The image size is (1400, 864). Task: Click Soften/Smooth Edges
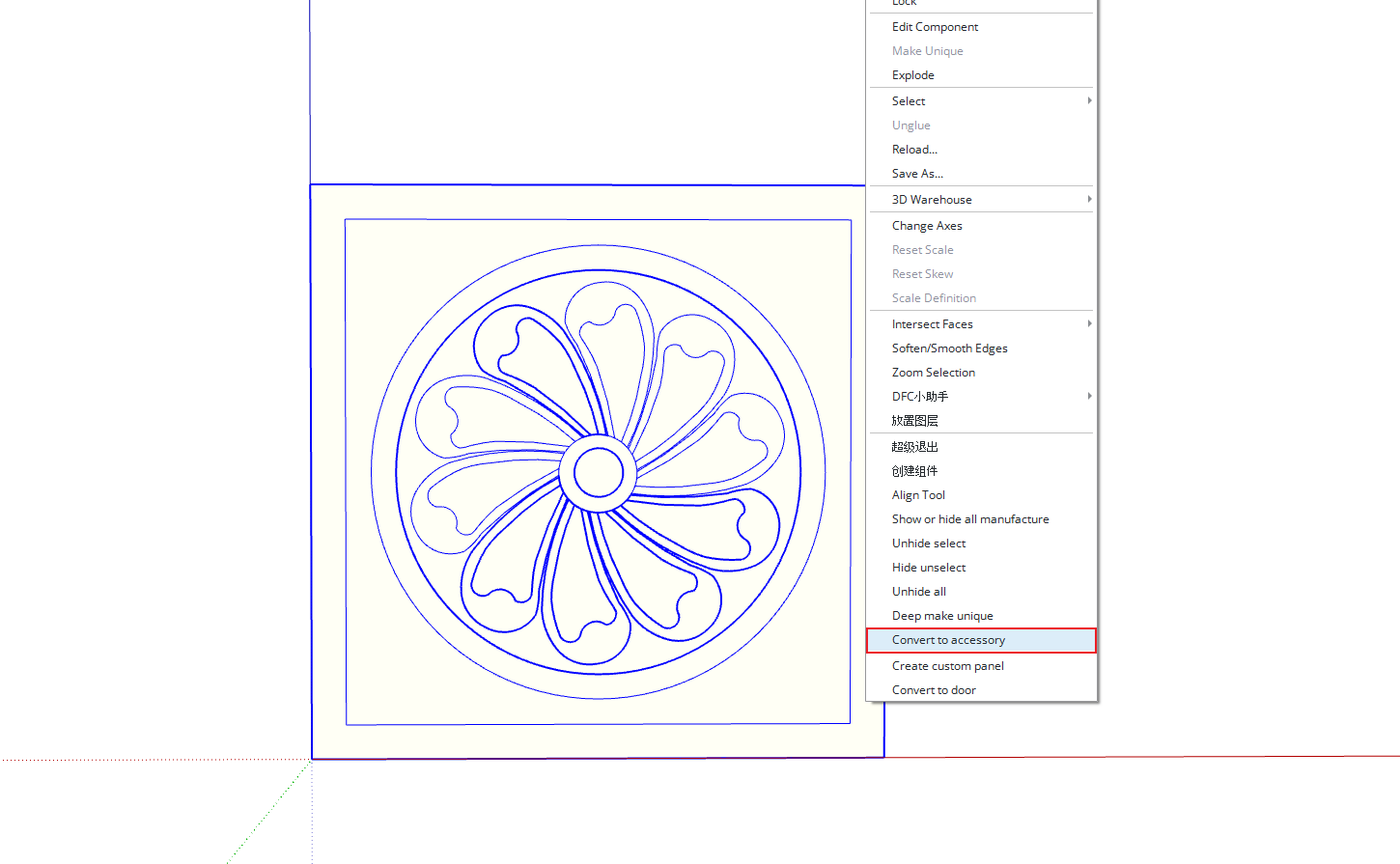click(x=949, y=348)
